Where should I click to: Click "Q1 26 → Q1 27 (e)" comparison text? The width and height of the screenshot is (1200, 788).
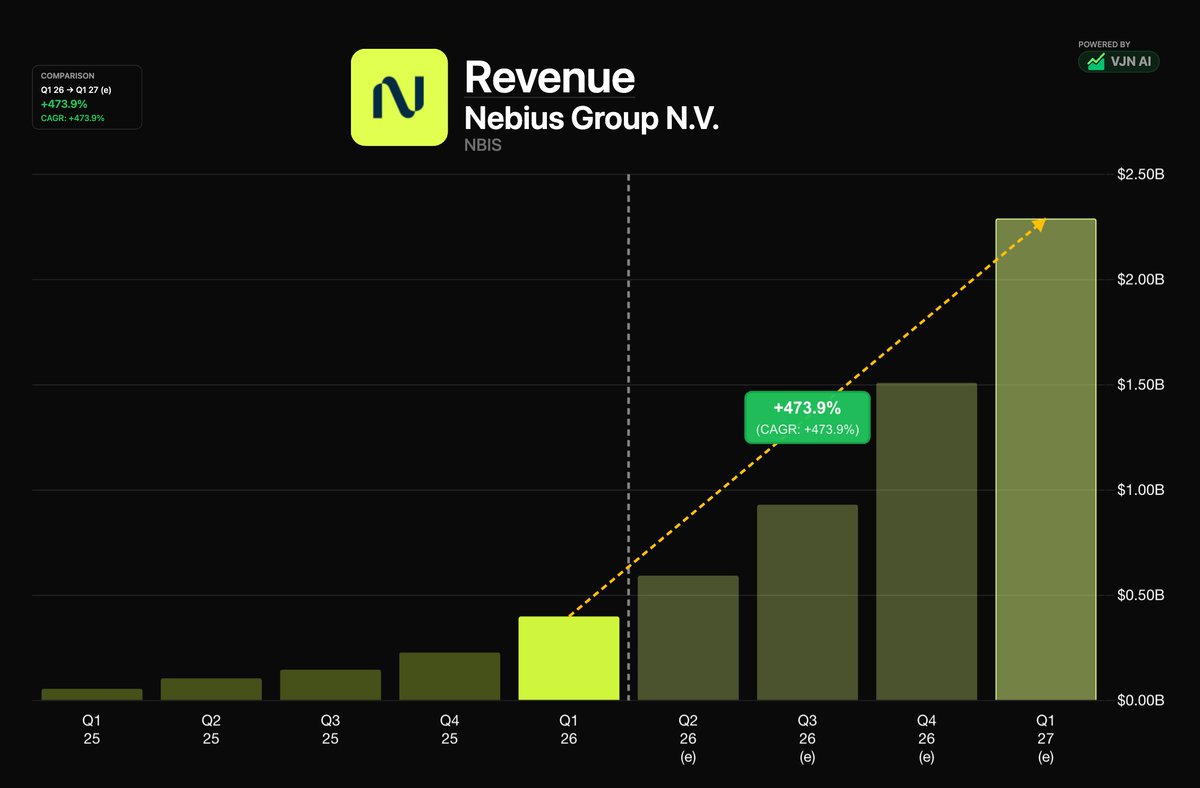pyautogui.click(x=77, y=89)
